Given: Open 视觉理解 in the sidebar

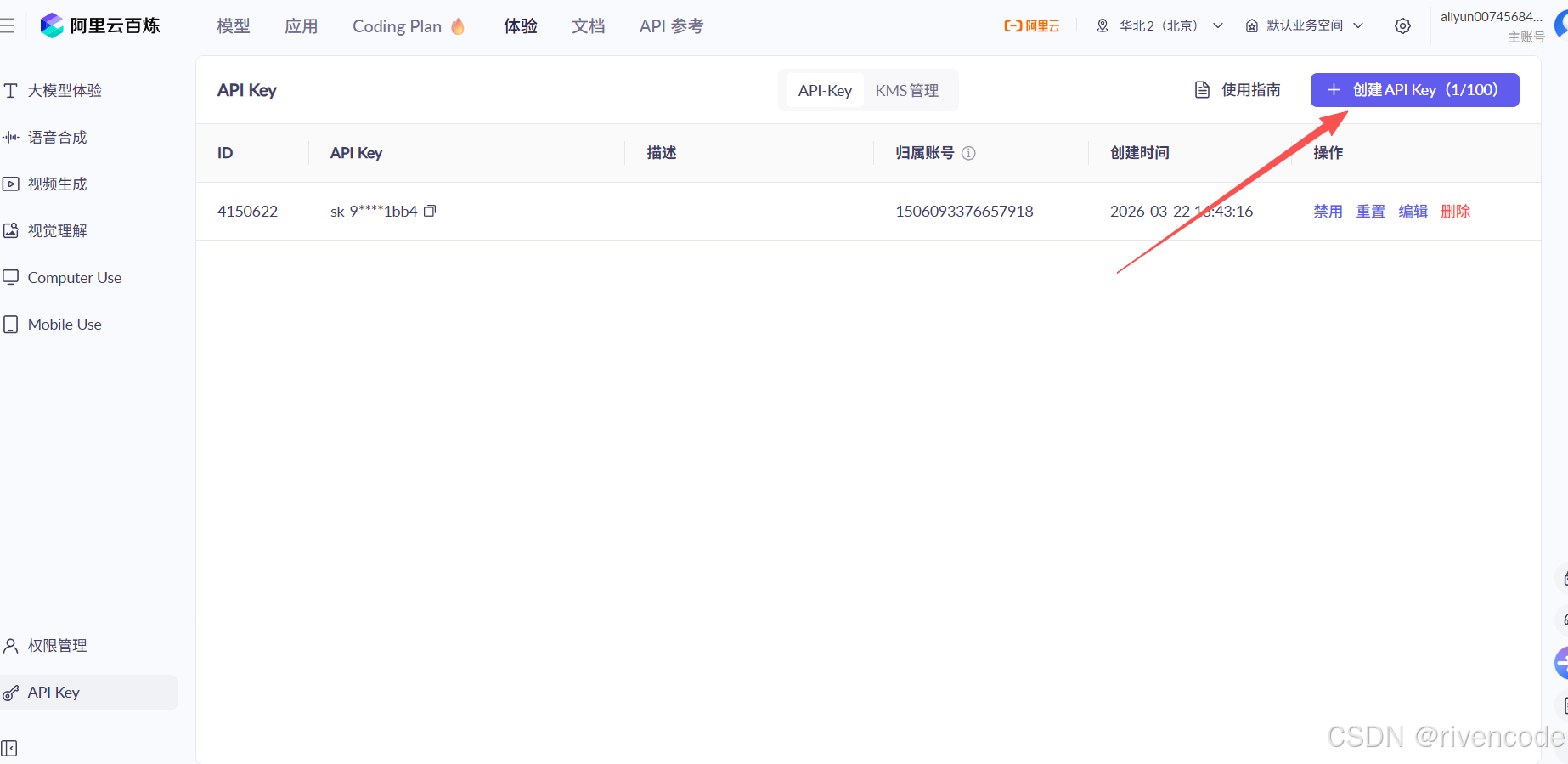Looking at the screenshot, I should click(46, 230).
